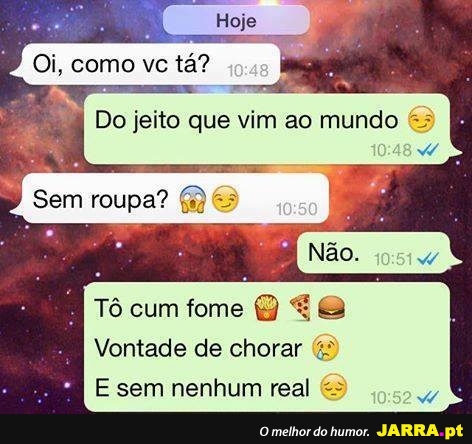Click the read checkmarks on 'Do jeito' message

tap(428, 150)
